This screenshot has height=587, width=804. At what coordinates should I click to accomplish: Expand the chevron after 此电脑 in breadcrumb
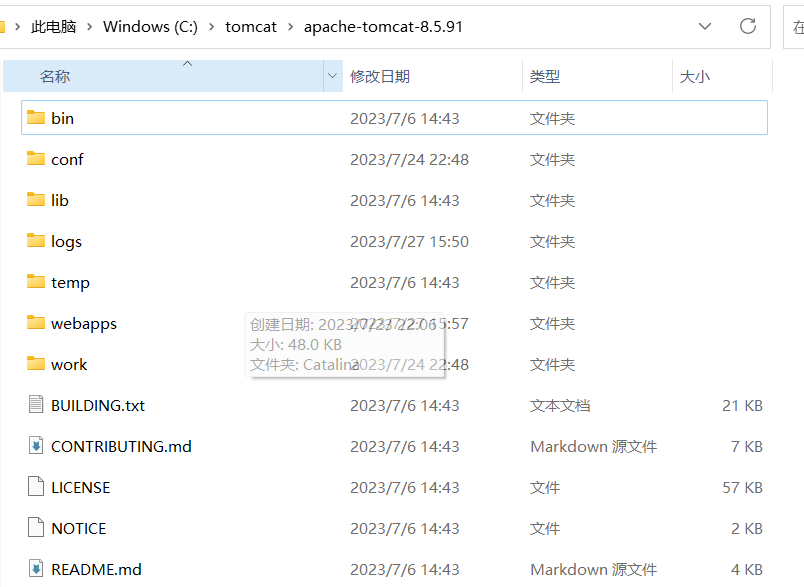click(90, 27)
